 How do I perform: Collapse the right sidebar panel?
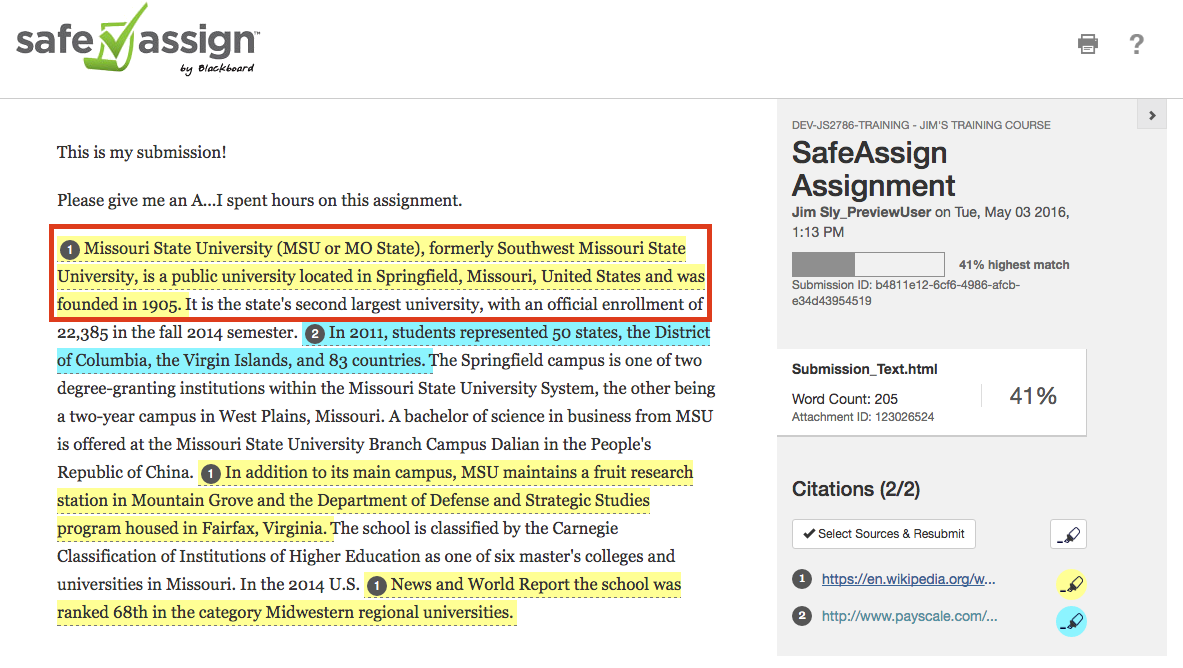point(1152,115)
